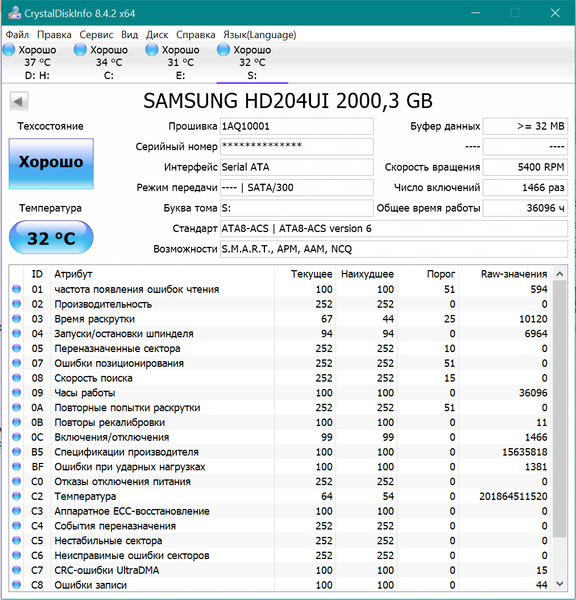The height and width of the screenshot is (600, 576).
Task: Click raw value 15635818
Action: click(525, 452)
